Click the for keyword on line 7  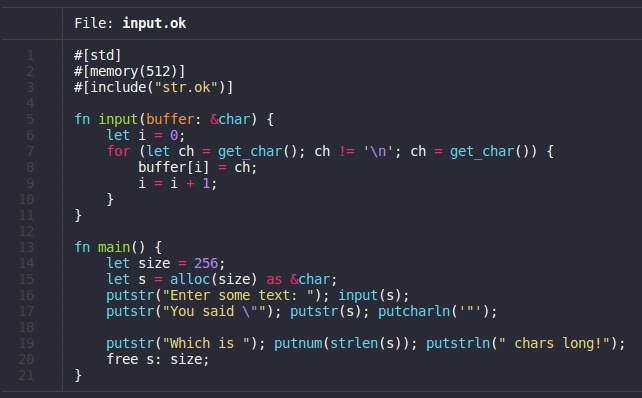coord(118,151)
